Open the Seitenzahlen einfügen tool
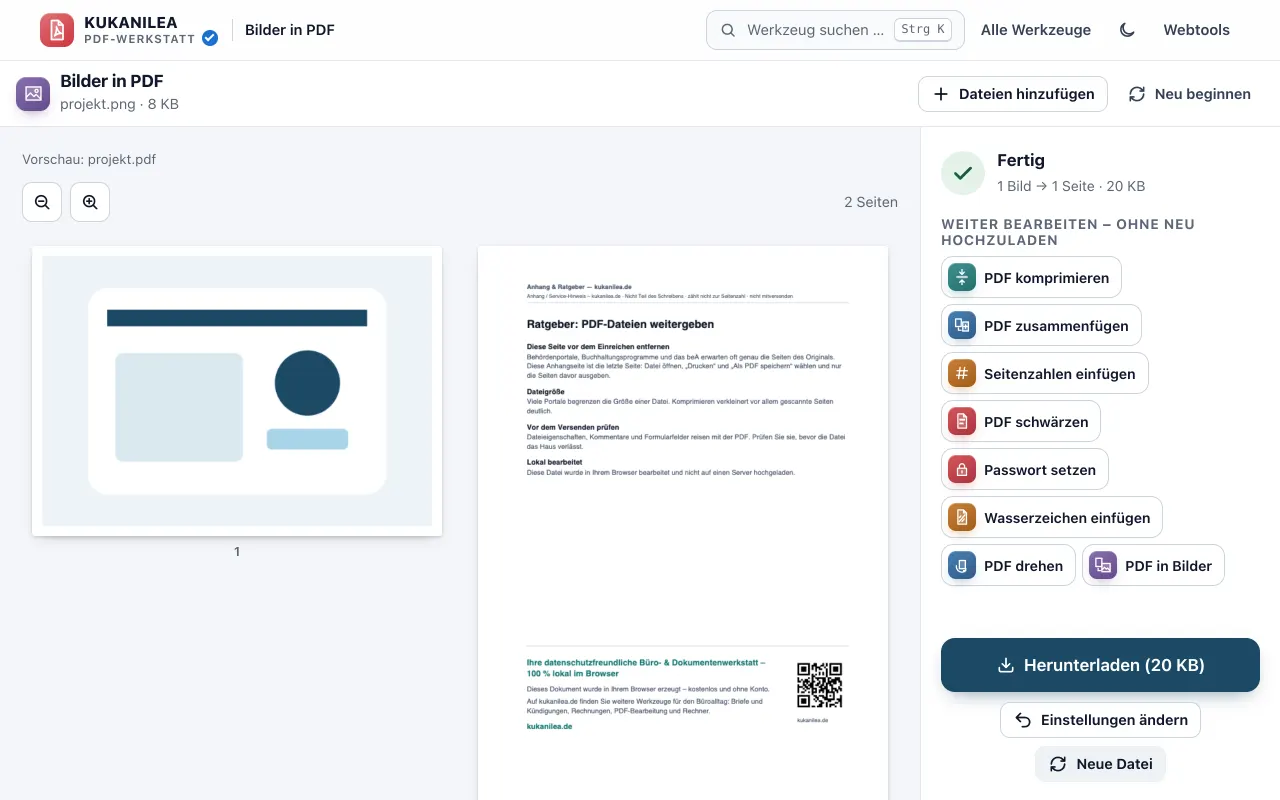Image resolution: width=1280 pixels, height=800 pixels. point(1045,374)
